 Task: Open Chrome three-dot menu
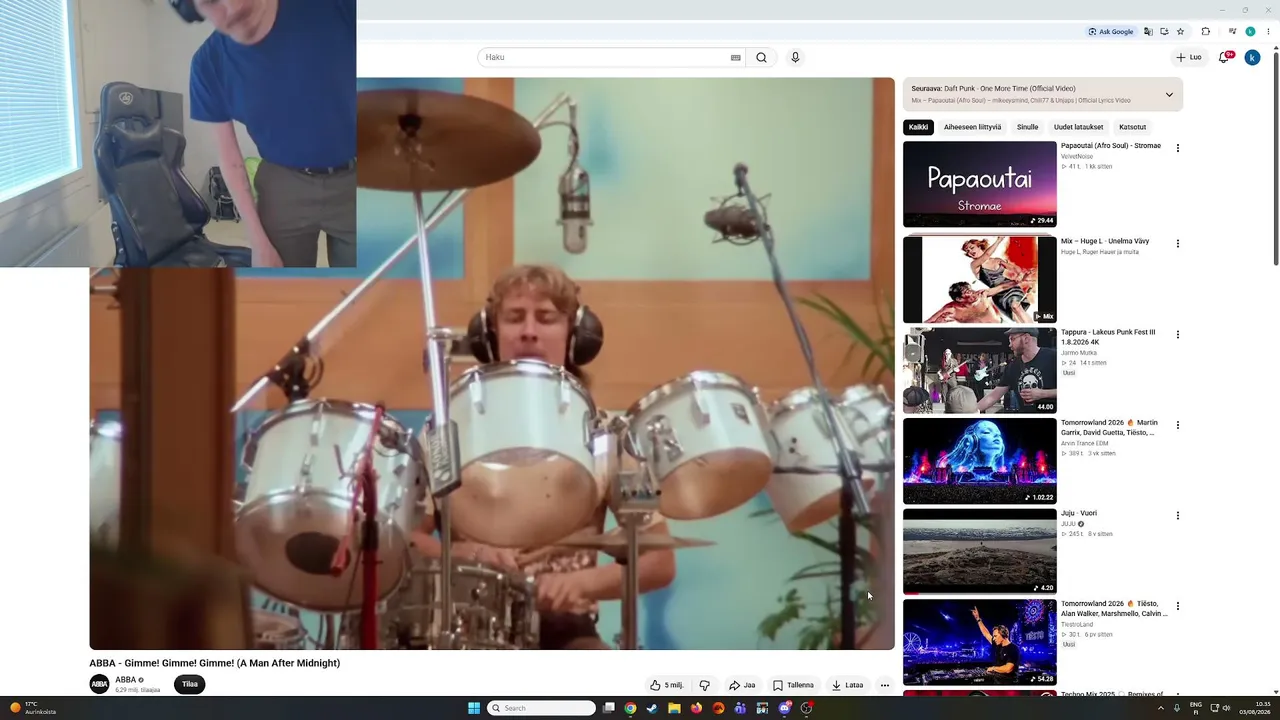pos(1268,31)
